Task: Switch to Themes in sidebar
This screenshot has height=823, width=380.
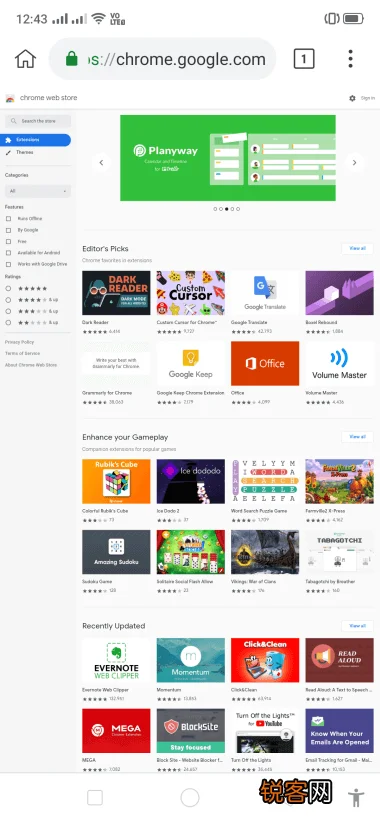Action: 24,152
